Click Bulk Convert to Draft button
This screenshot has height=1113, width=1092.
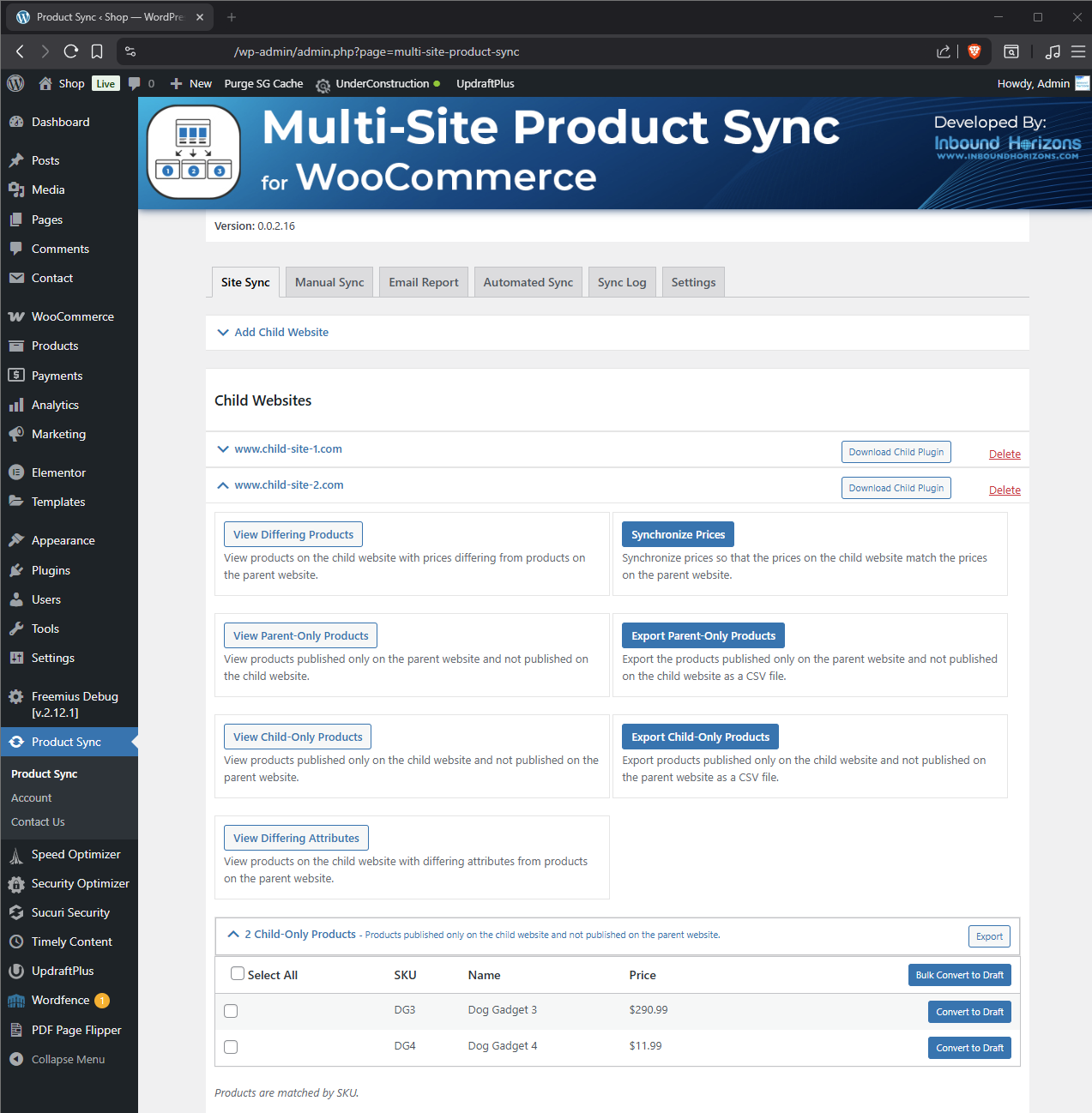pyautogui.click(x=959, y=975)
